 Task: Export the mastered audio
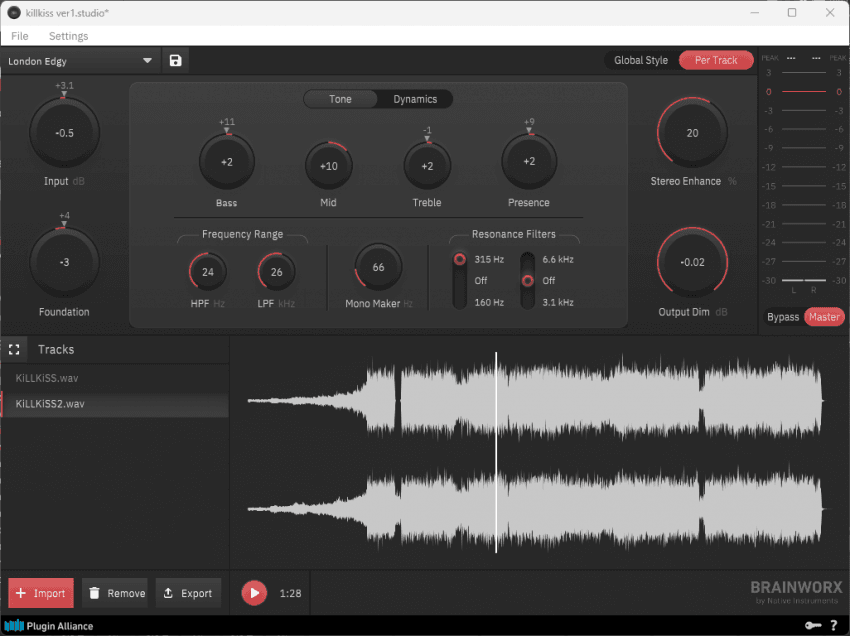[188, 593]
